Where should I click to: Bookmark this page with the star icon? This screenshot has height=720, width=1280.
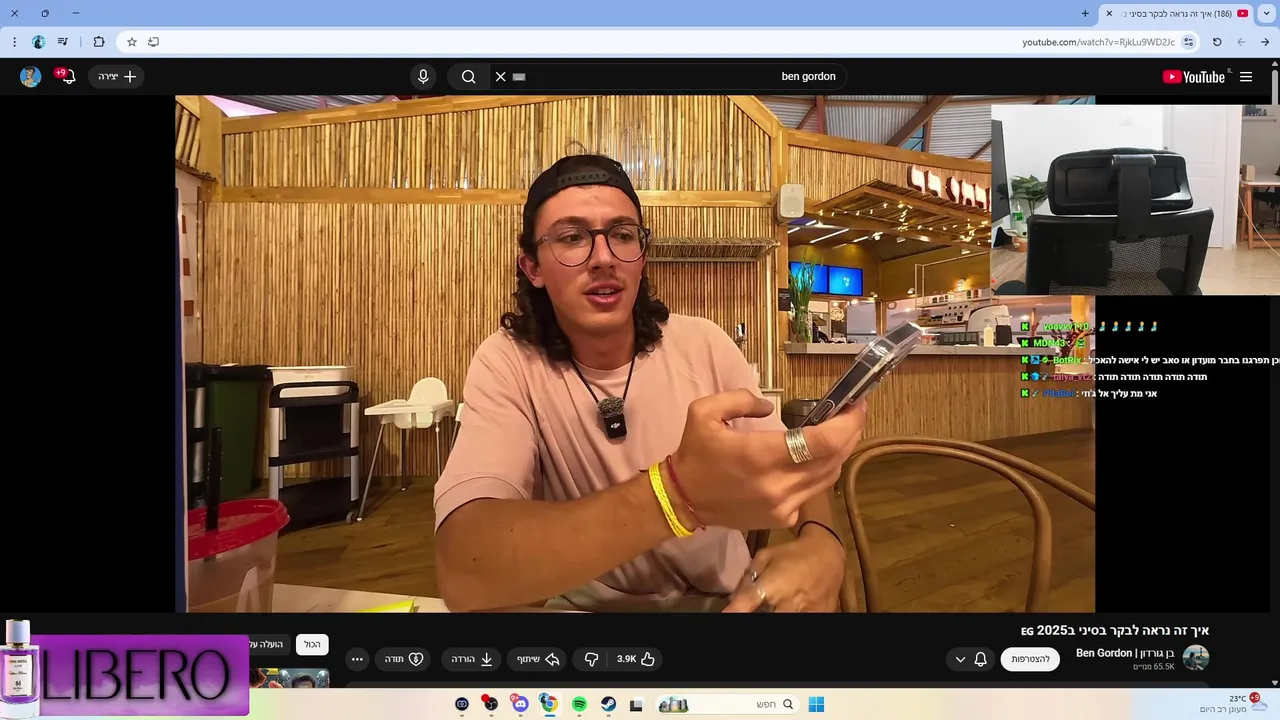pos(131,42)
